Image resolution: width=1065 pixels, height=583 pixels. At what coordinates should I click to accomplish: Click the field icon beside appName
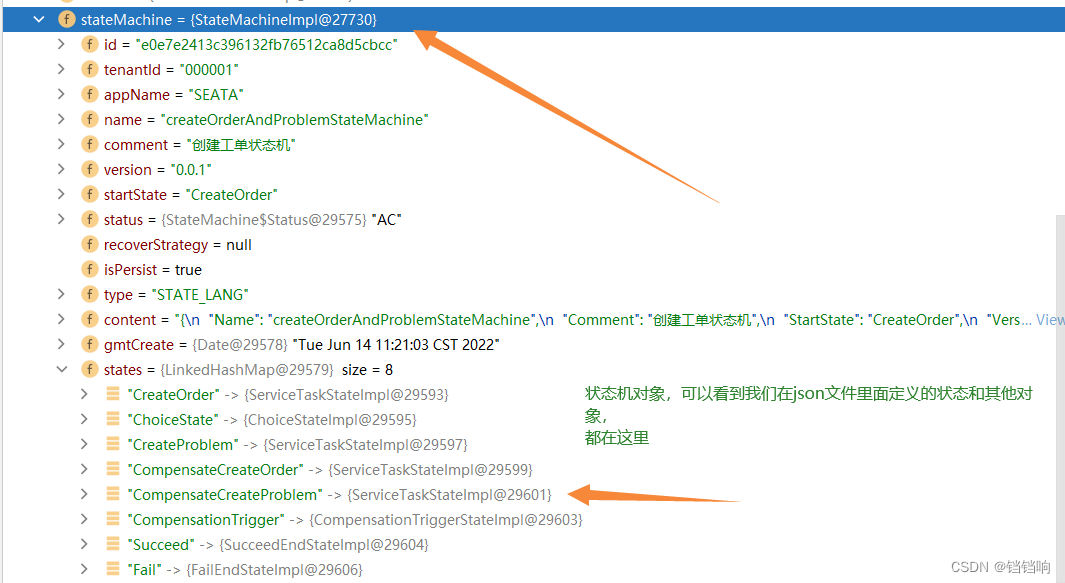pyautogui.click(x=89, y=94)
